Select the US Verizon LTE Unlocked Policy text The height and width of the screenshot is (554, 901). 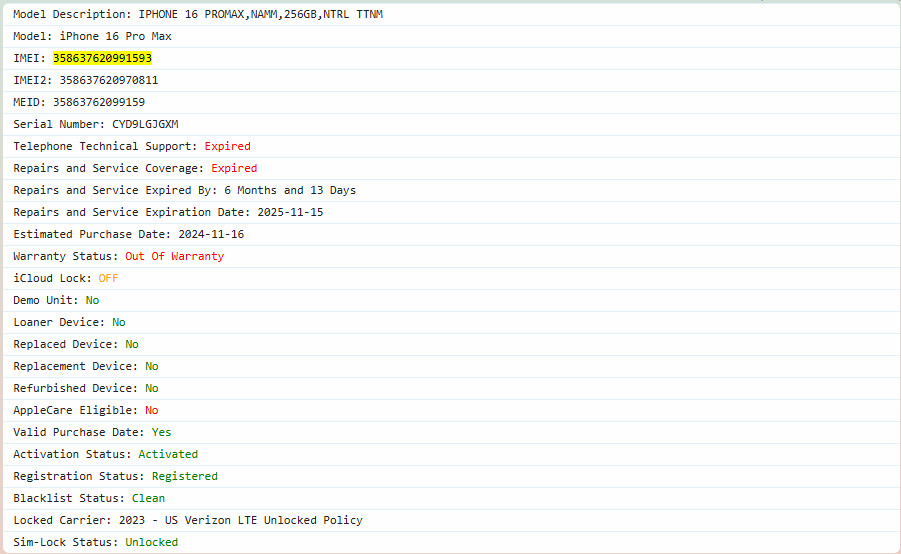coord(264,520)
